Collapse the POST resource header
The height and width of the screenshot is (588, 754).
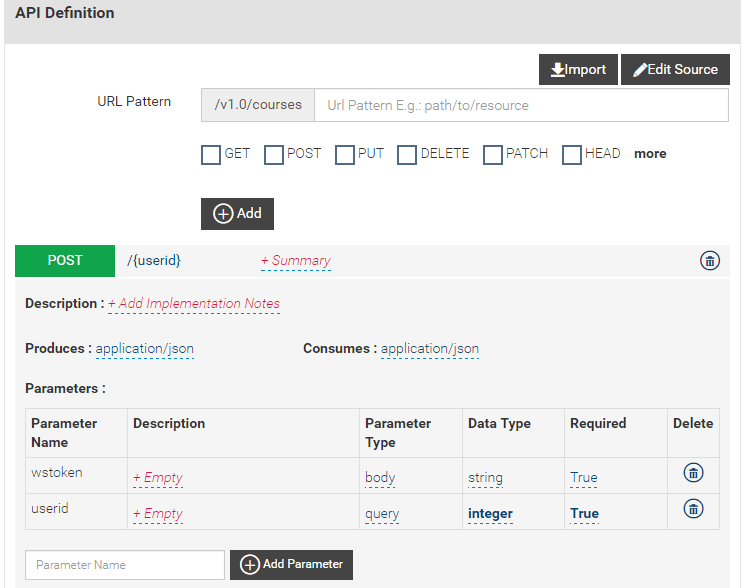[x=65, y=261]
